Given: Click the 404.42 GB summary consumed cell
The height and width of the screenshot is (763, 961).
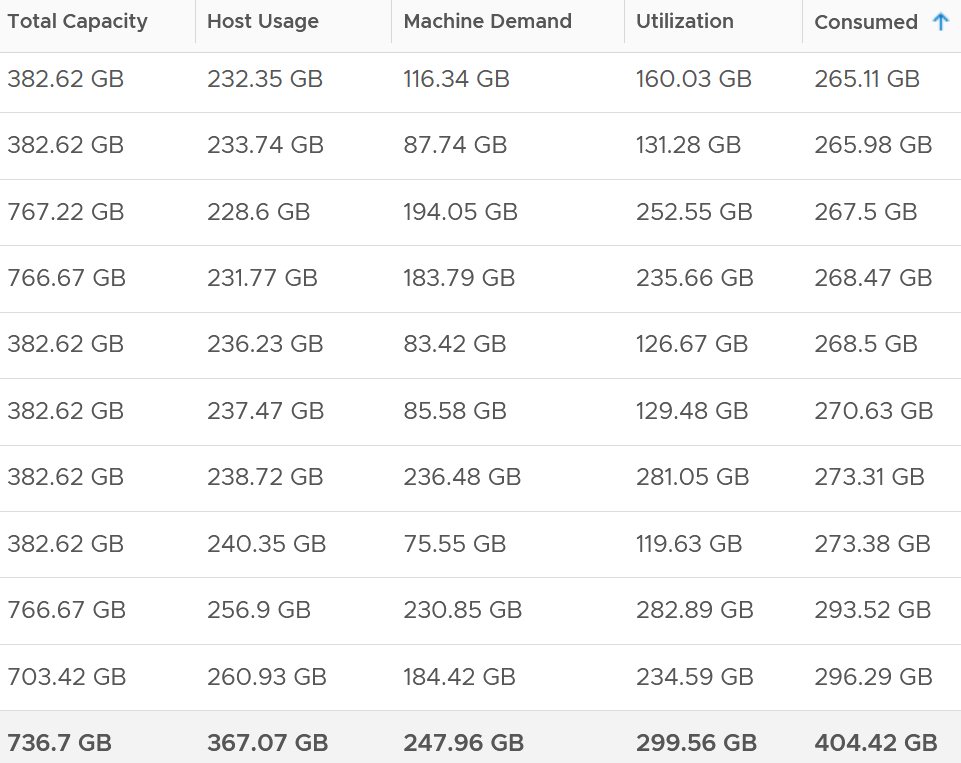Looking at the screenshot, I should pyautogui.click(x=875, y=743).
